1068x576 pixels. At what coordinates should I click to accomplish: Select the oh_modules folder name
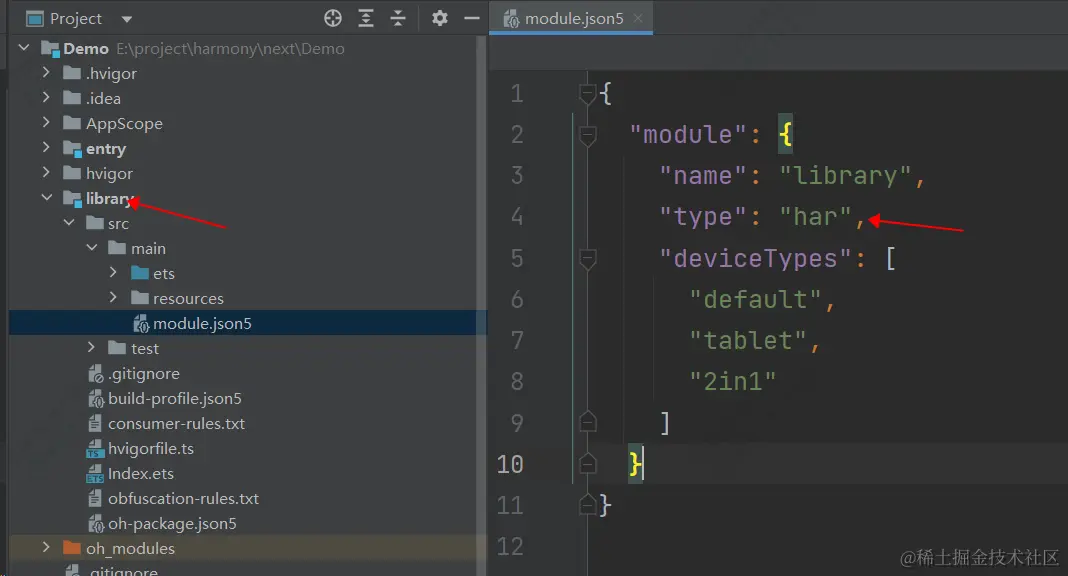[130, 548]
